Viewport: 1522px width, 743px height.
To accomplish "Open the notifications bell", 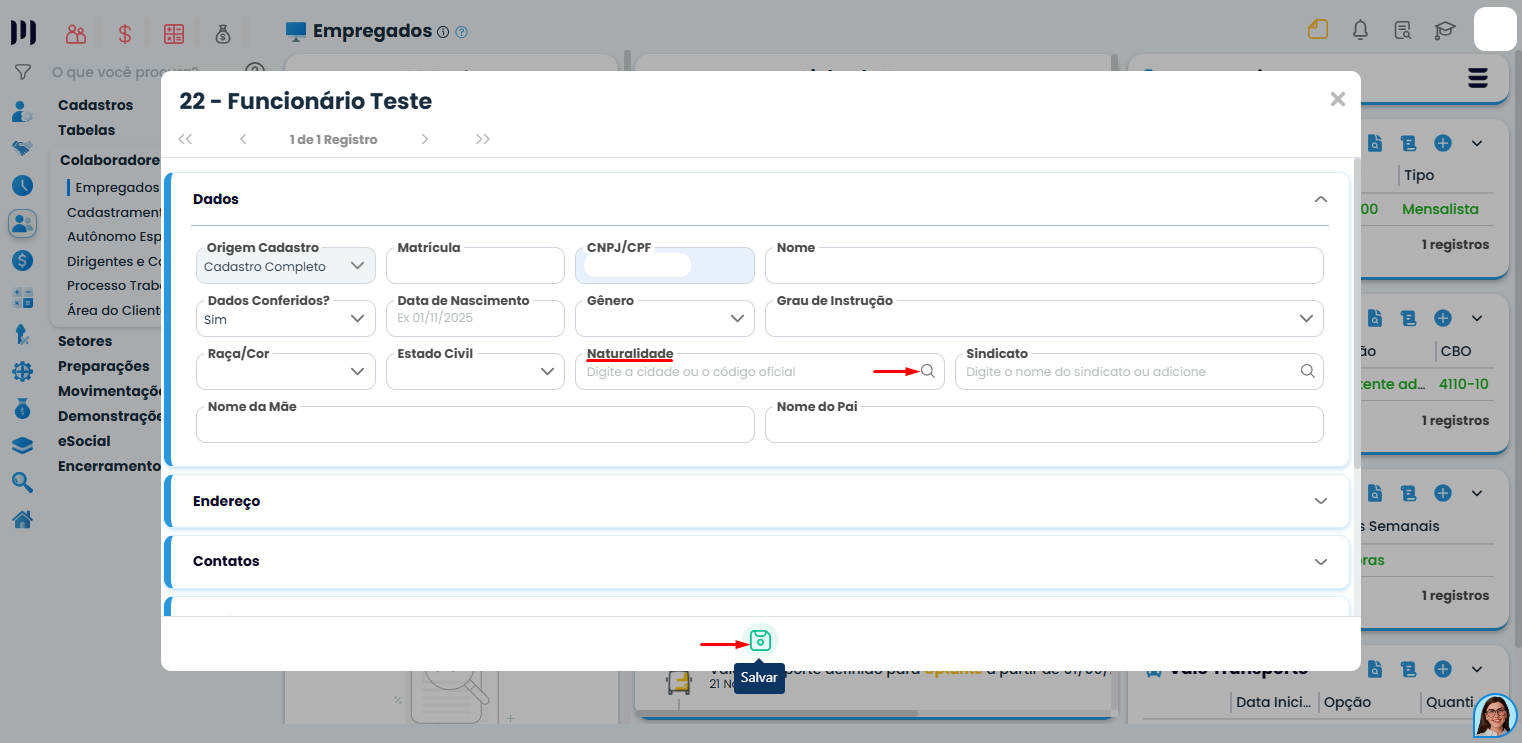I will pyautogui.click(x=1360, y=30).
